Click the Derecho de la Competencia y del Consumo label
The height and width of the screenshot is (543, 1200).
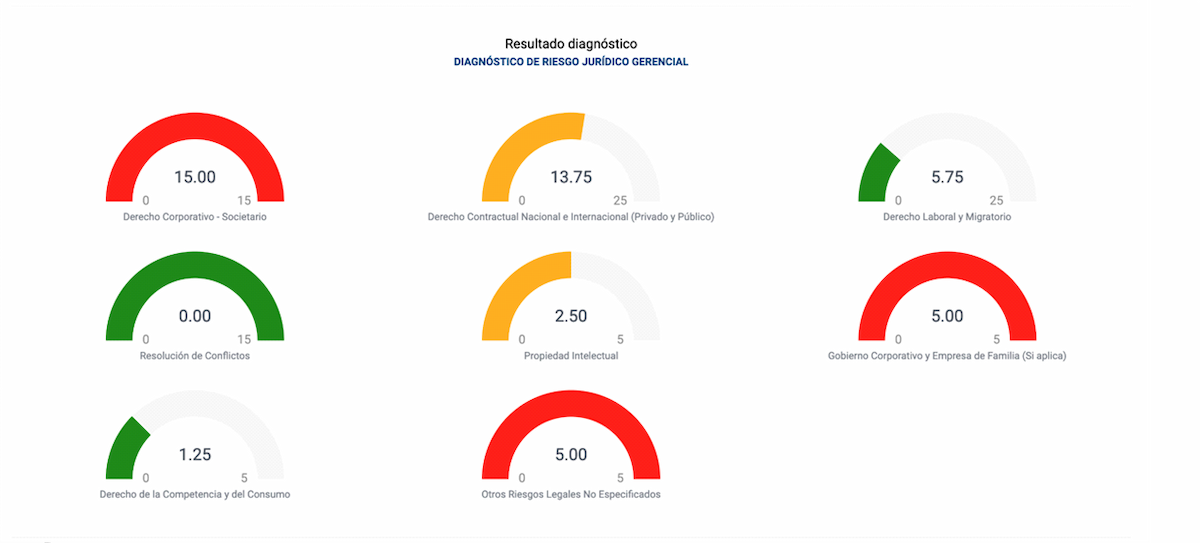pyautogui.click(x=195, y=494)
